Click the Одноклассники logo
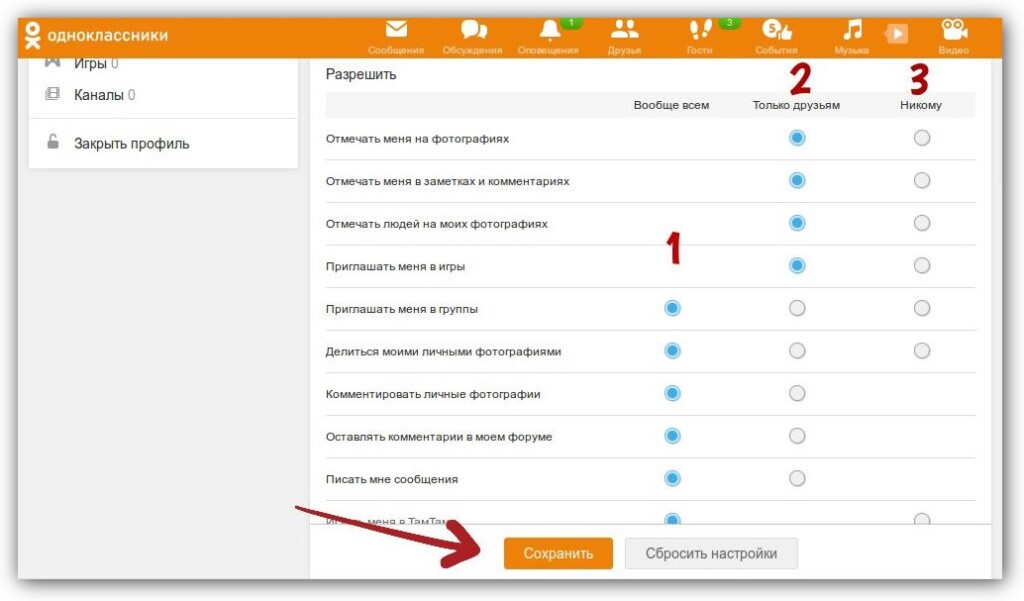Image resolution: width=1024 pixels, height=601 pixels. [97, 35]
